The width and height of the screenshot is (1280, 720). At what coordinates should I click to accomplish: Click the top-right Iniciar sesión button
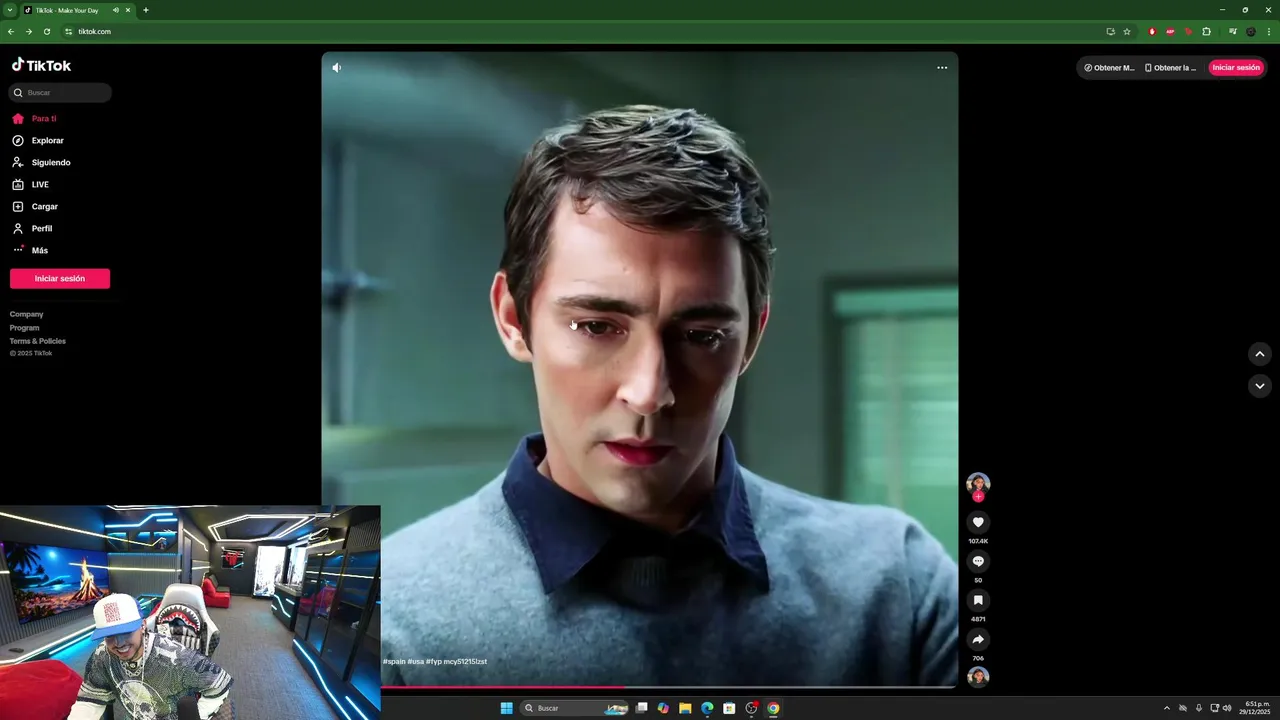1236,68
